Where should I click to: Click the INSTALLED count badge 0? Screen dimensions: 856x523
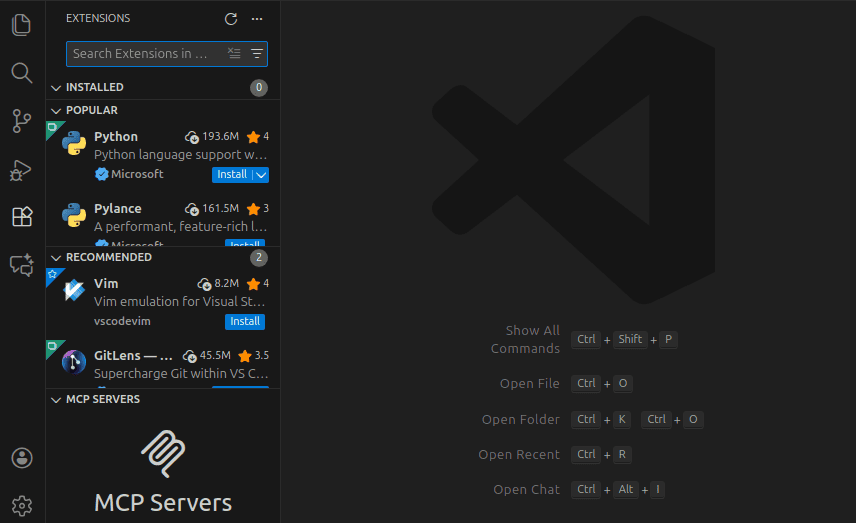[x=259, y=87]
